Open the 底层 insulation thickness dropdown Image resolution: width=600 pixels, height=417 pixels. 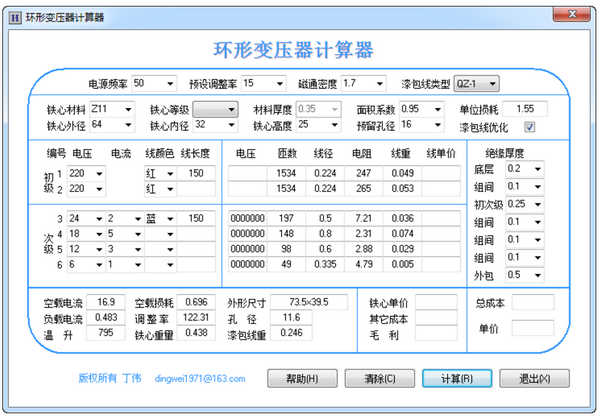pyautogui.click(x=538, y=169)
